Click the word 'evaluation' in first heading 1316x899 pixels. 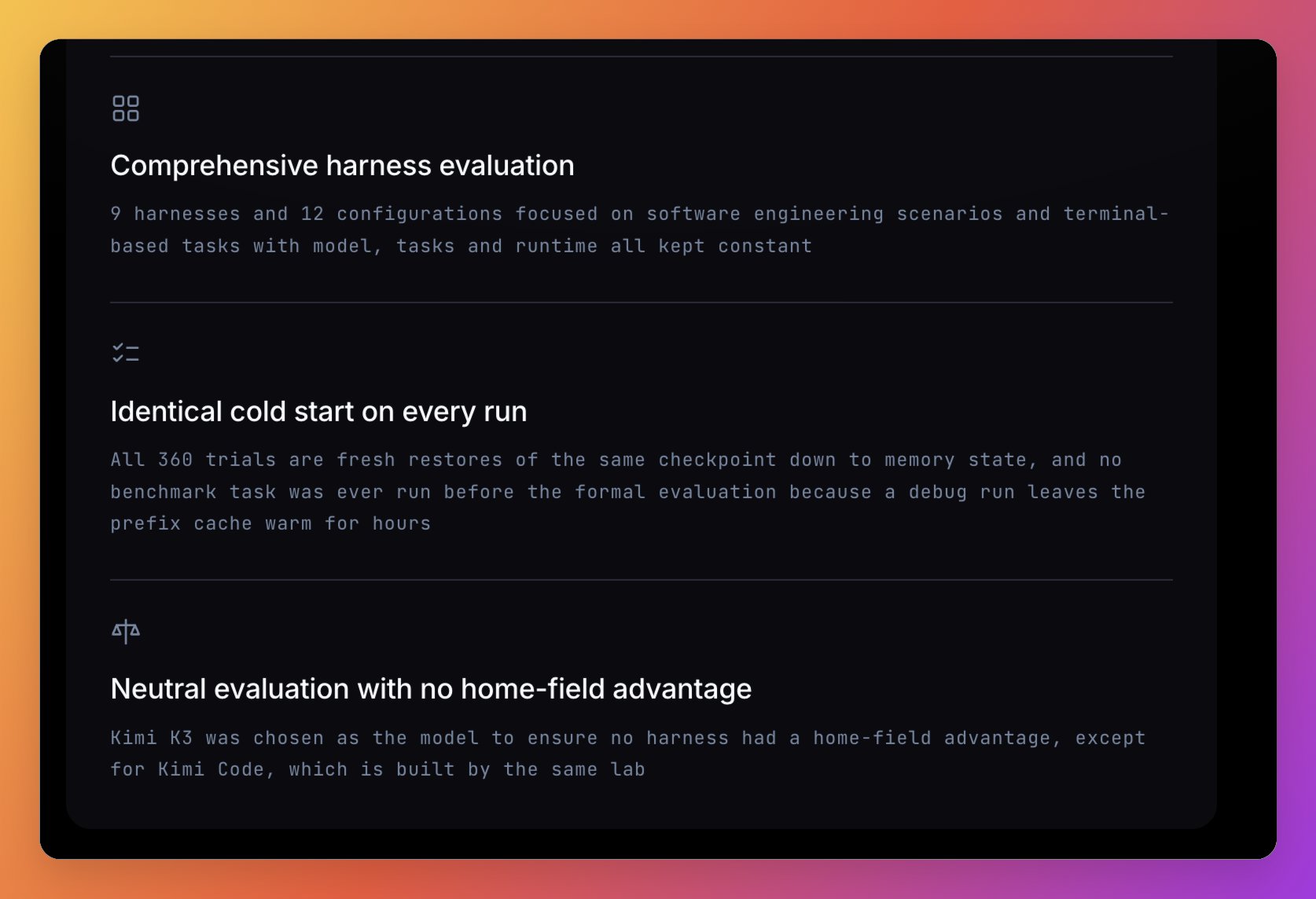pos(507,166)
